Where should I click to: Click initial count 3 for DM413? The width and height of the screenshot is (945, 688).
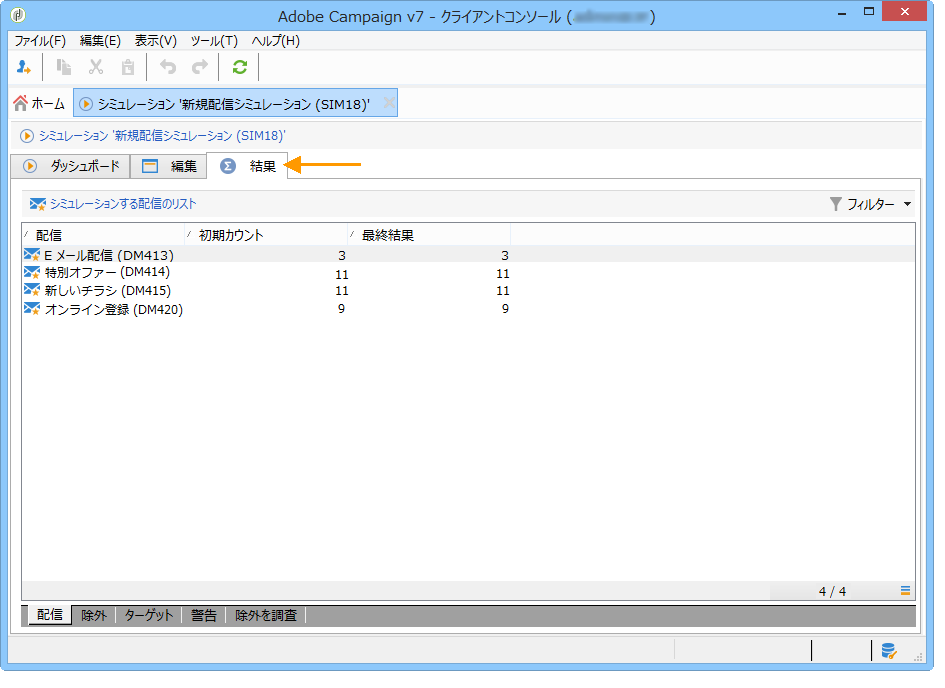coord(342,255)
